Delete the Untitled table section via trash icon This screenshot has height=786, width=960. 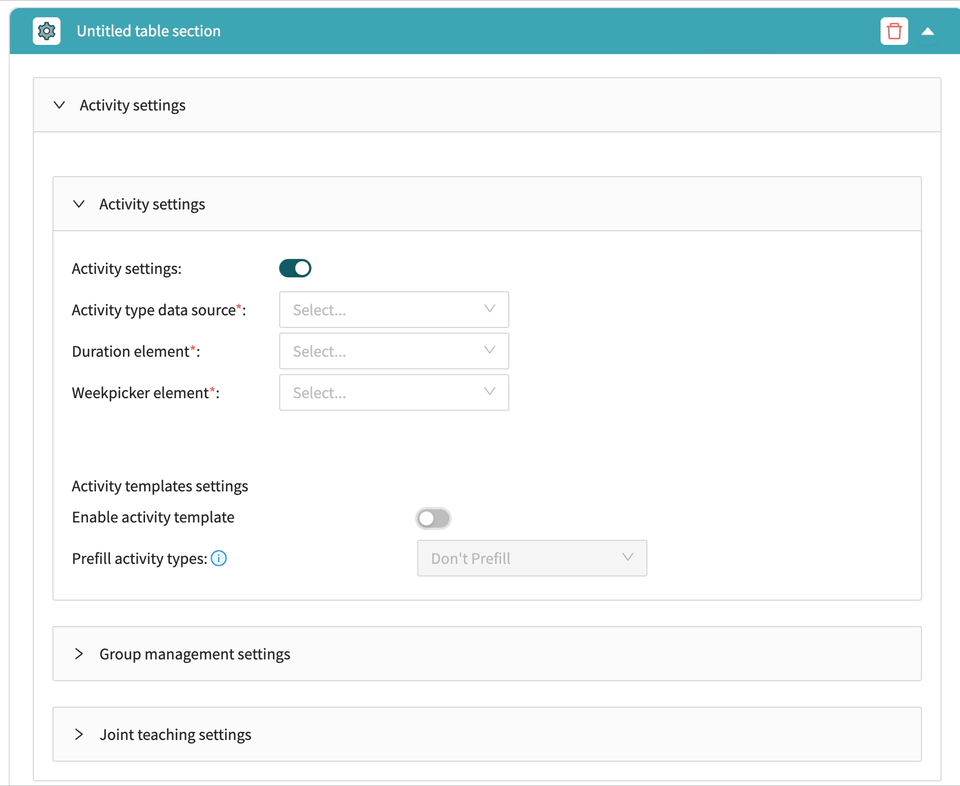[x=894, y=31]
